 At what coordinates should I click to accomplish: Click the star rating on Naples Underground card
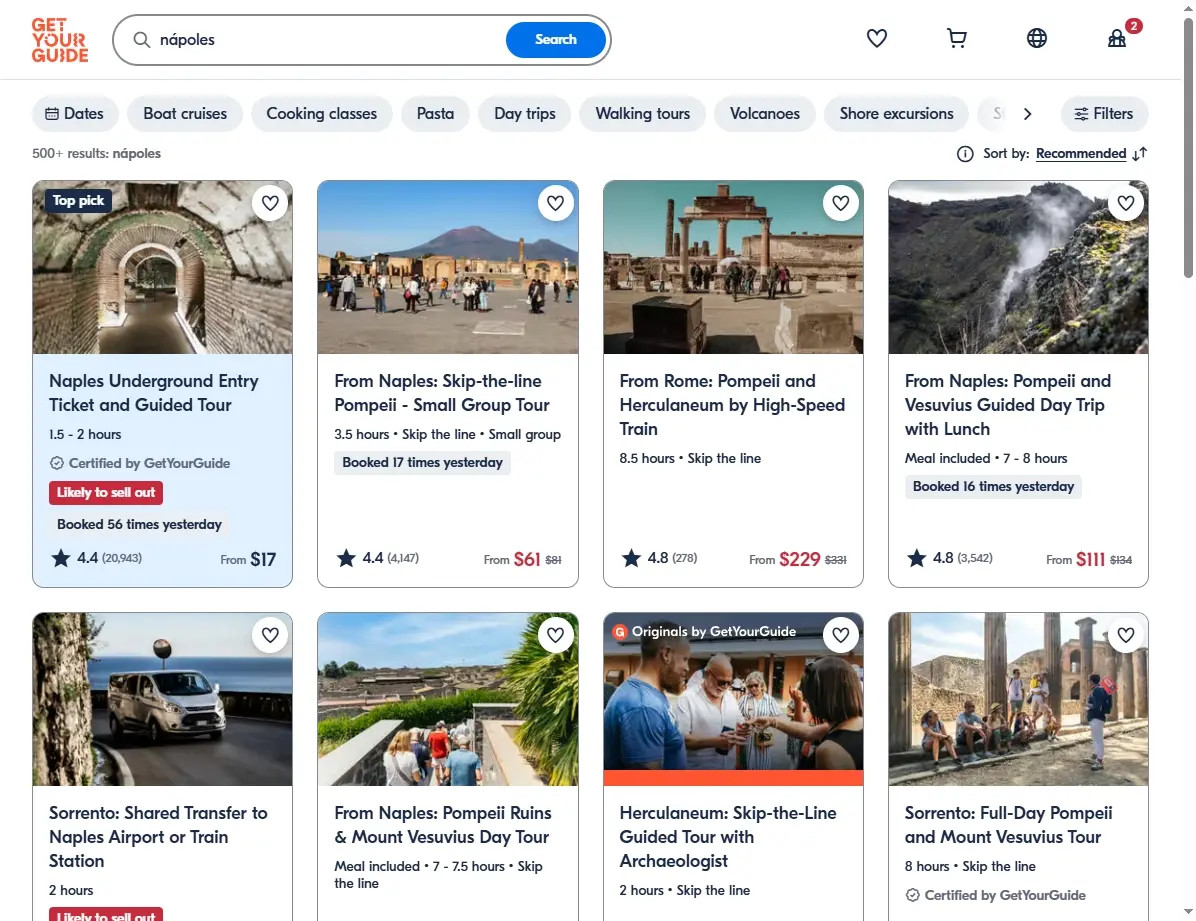pyautogui.click(x=95, y=559)
